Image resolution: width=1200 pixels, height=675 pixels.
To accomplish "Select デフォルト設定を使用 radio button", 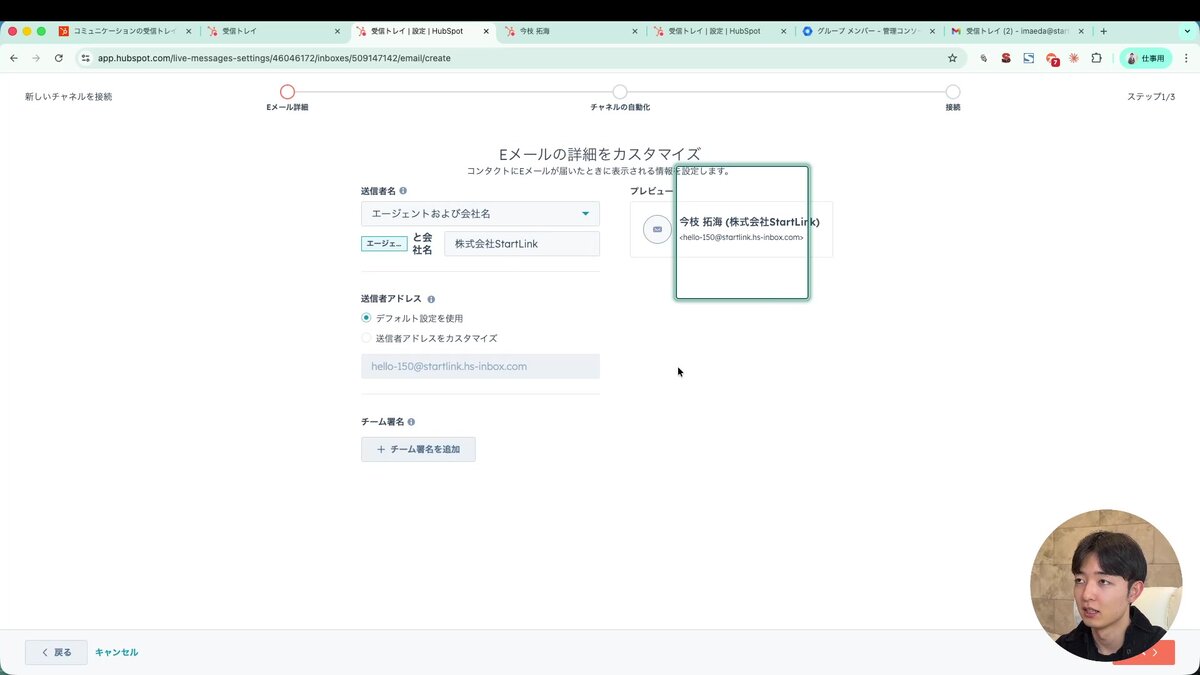I will coord(368,318).
